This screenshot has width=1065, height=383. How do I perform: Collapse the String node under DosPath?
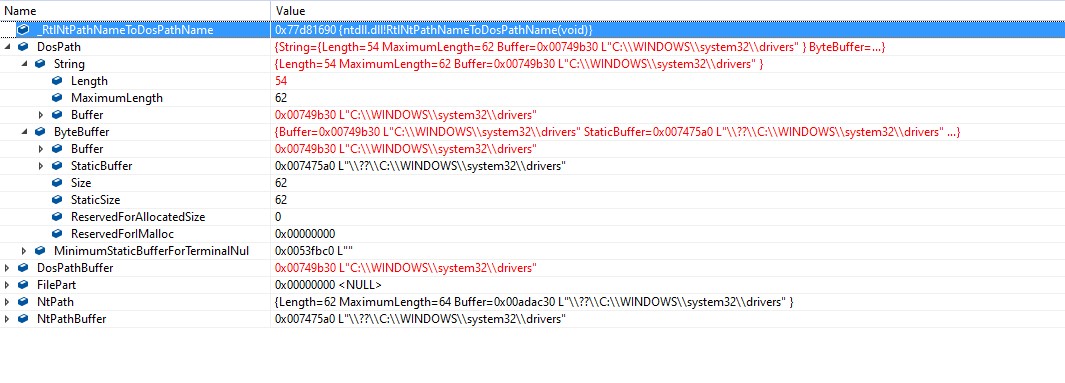[24, 64]
